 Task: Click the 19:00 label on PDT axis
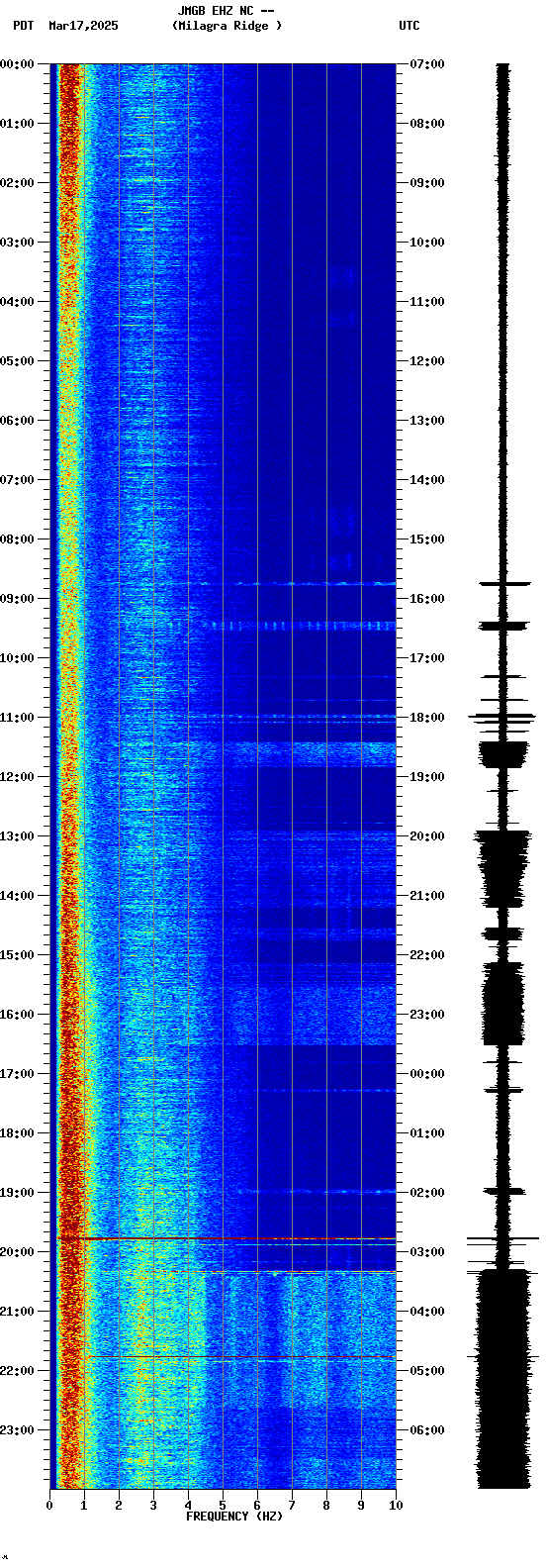tap(17, 1193)
